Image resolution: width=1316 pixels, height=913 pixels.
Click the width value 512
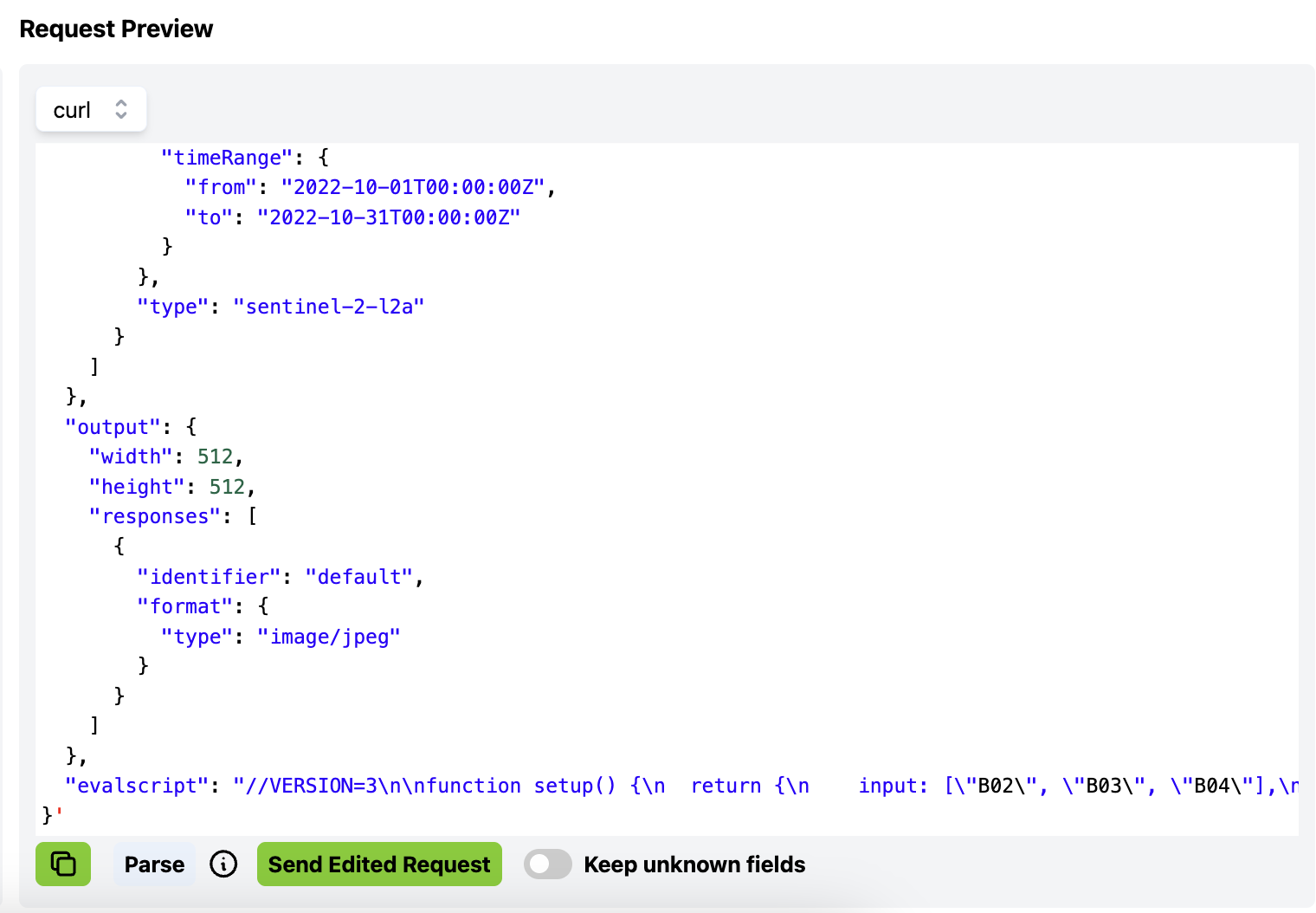tap(215, 456)
